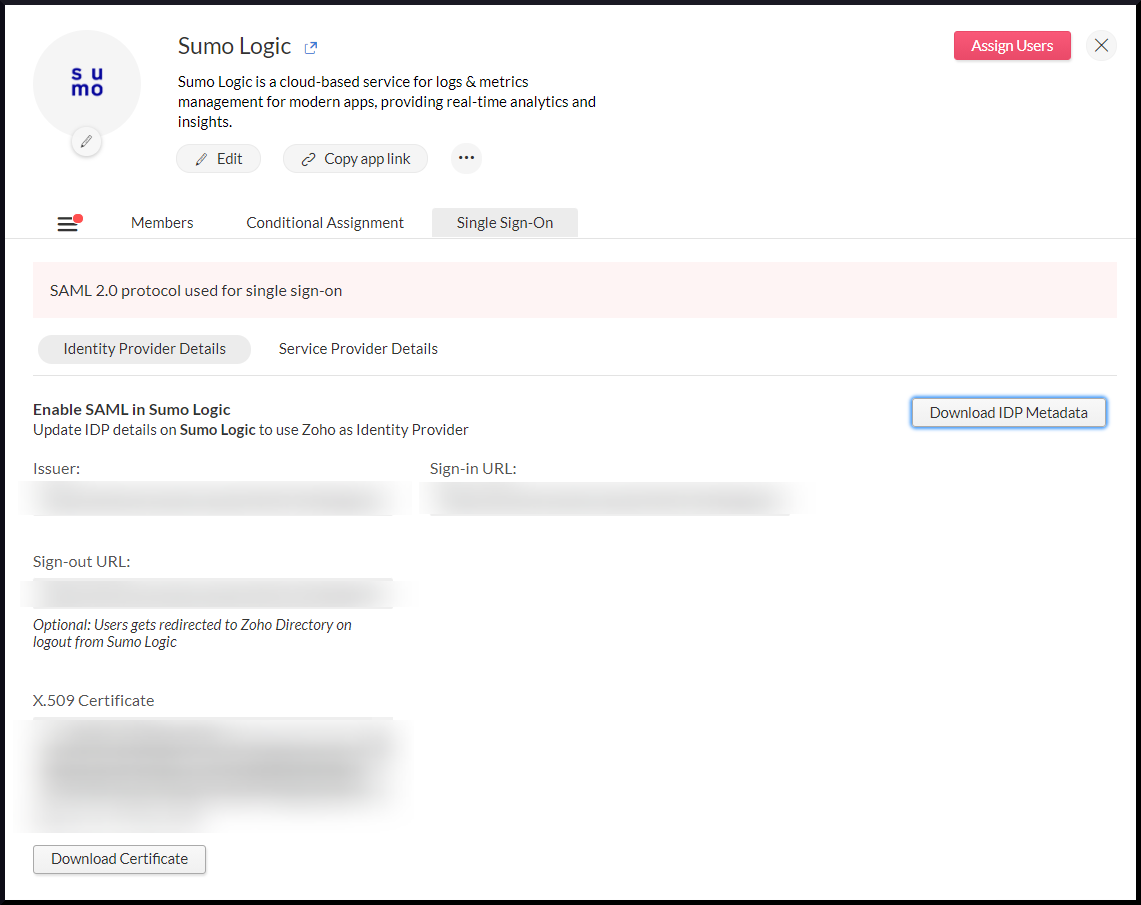Show Identity Provider Details

click(x=145, y=349)
